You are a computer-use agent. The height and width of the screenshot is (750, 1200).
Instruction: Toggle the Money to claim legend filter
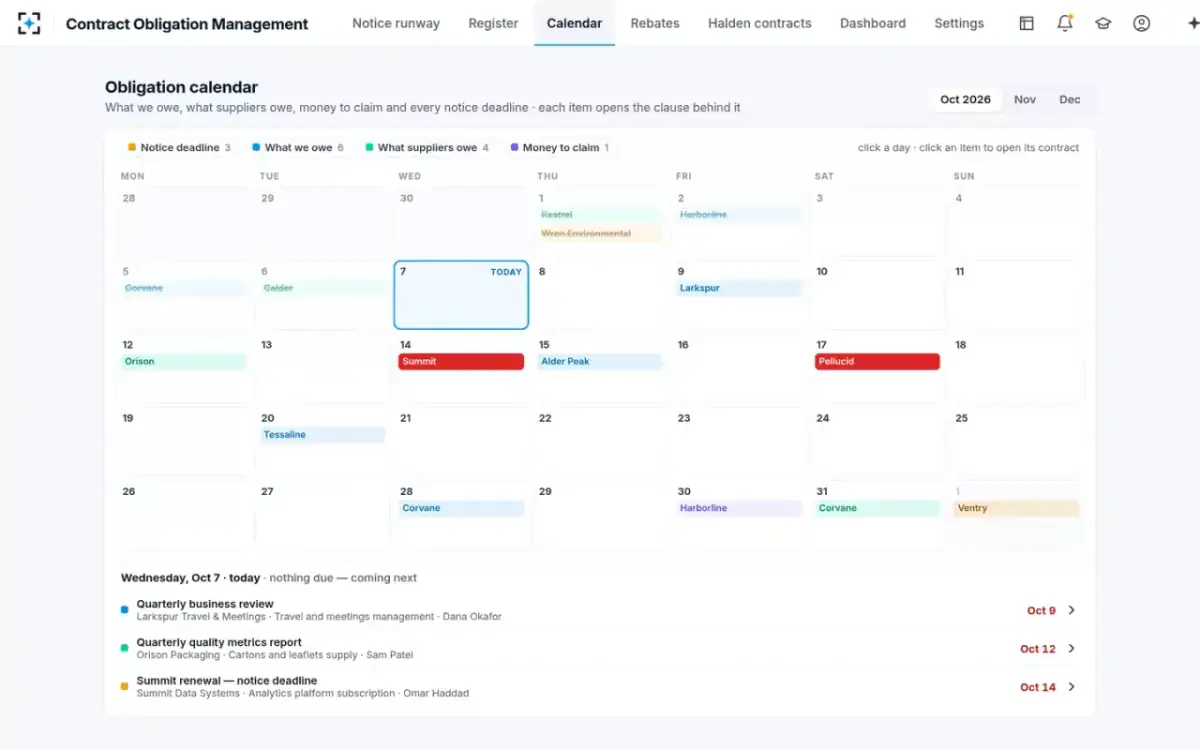tap(559, 148)
